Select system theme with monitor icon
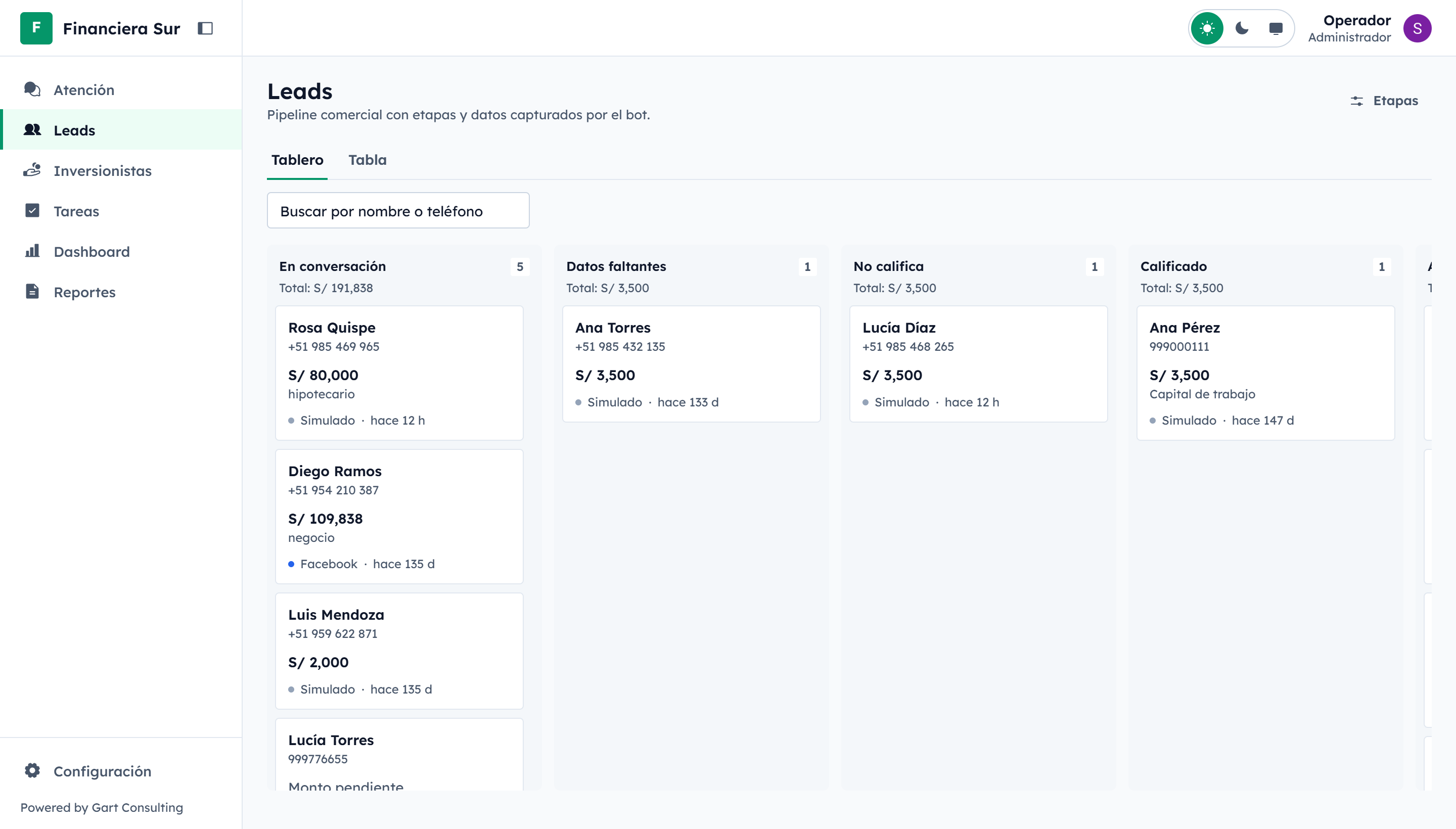Screen dimensions: 1456x829 (1276, 28)
